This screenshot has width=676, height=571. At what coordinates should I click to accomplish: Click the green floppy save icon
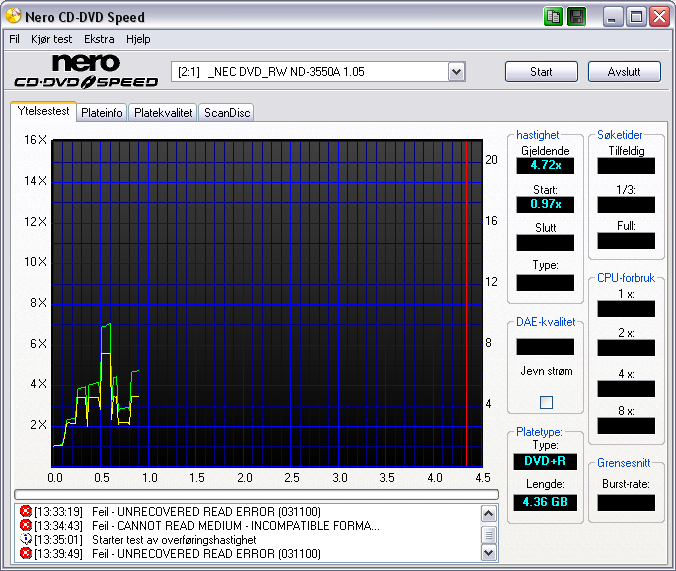point(577,16)
